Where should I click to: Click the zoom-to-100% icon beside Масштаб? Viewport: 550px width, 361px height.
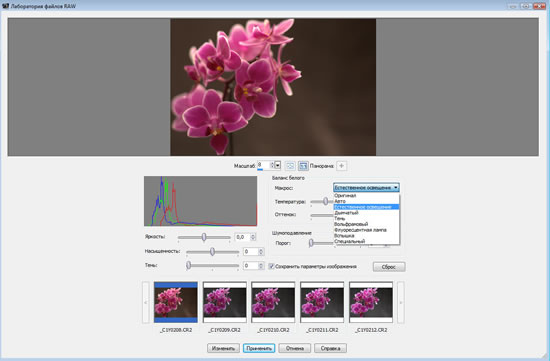click(x=290, y=166)
